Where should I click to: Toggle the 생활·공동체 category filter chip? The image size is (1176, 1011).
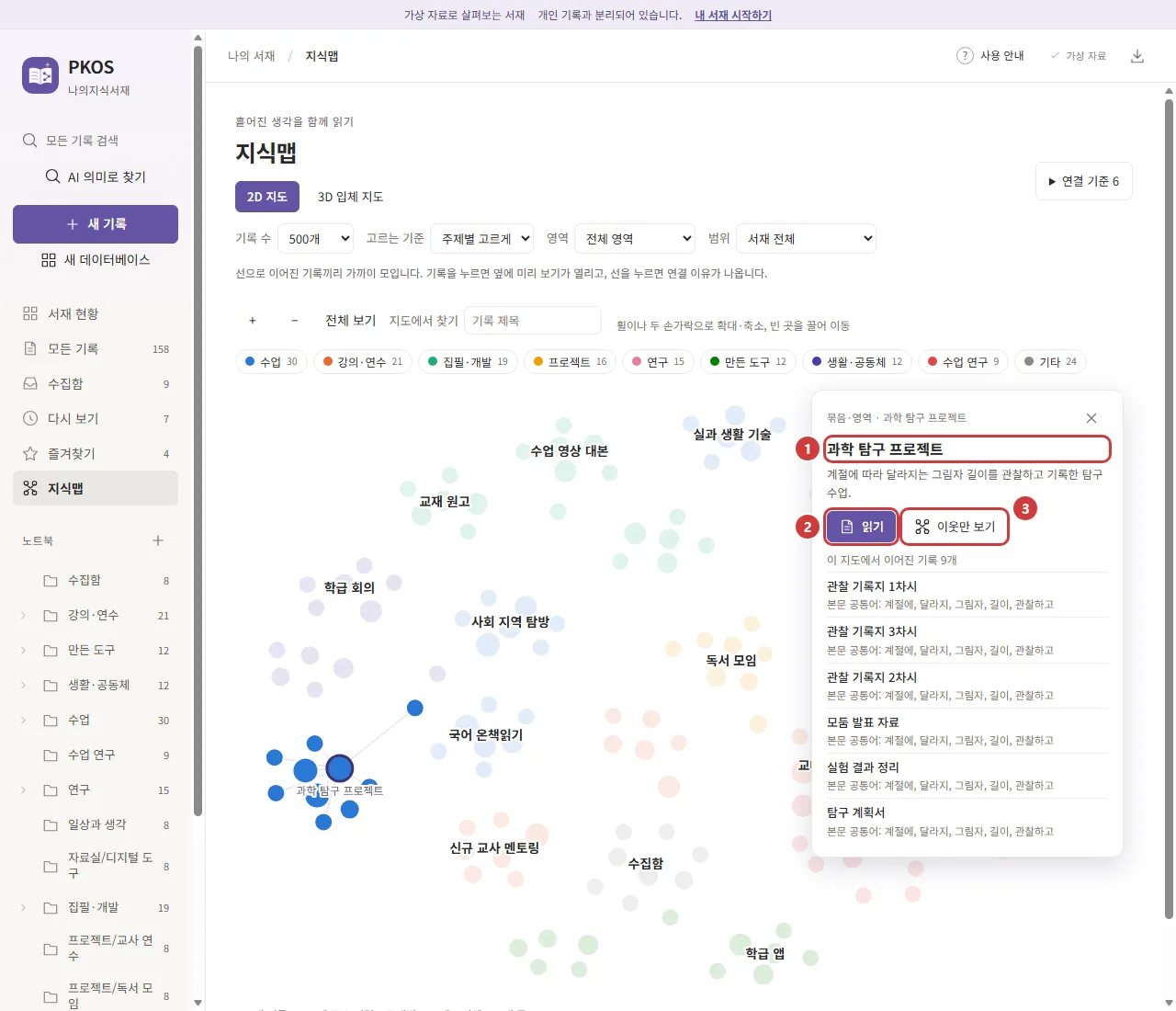(857, 362)
